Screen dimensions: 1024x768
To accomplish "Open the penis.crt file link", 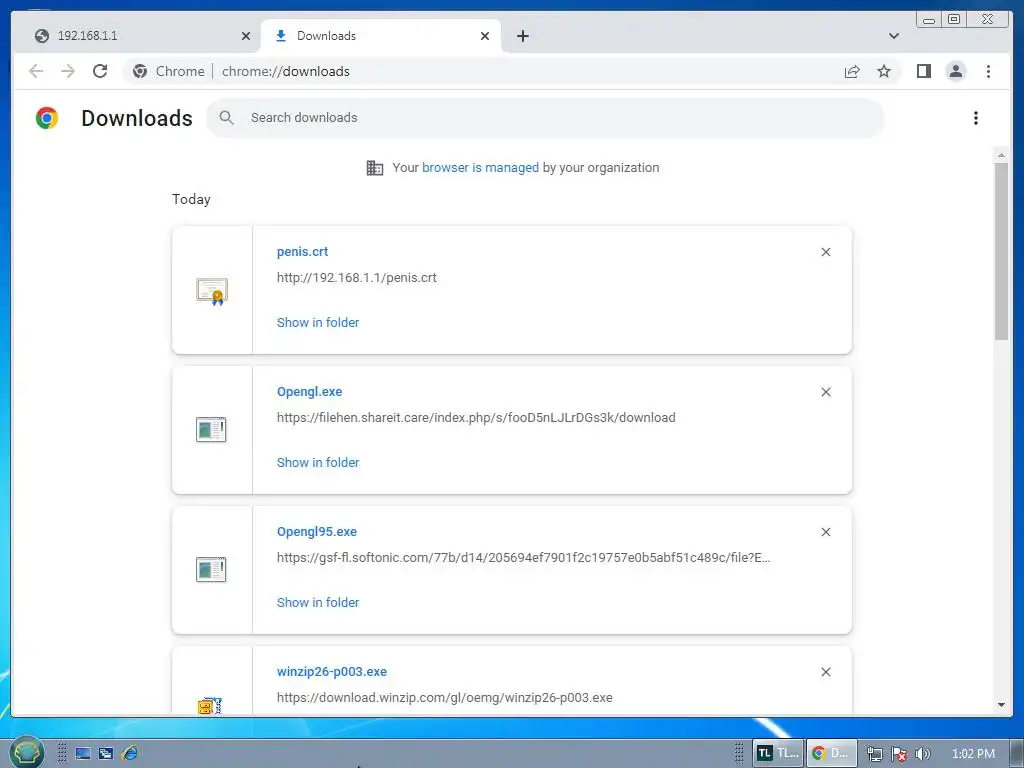I will pos(302,251).
